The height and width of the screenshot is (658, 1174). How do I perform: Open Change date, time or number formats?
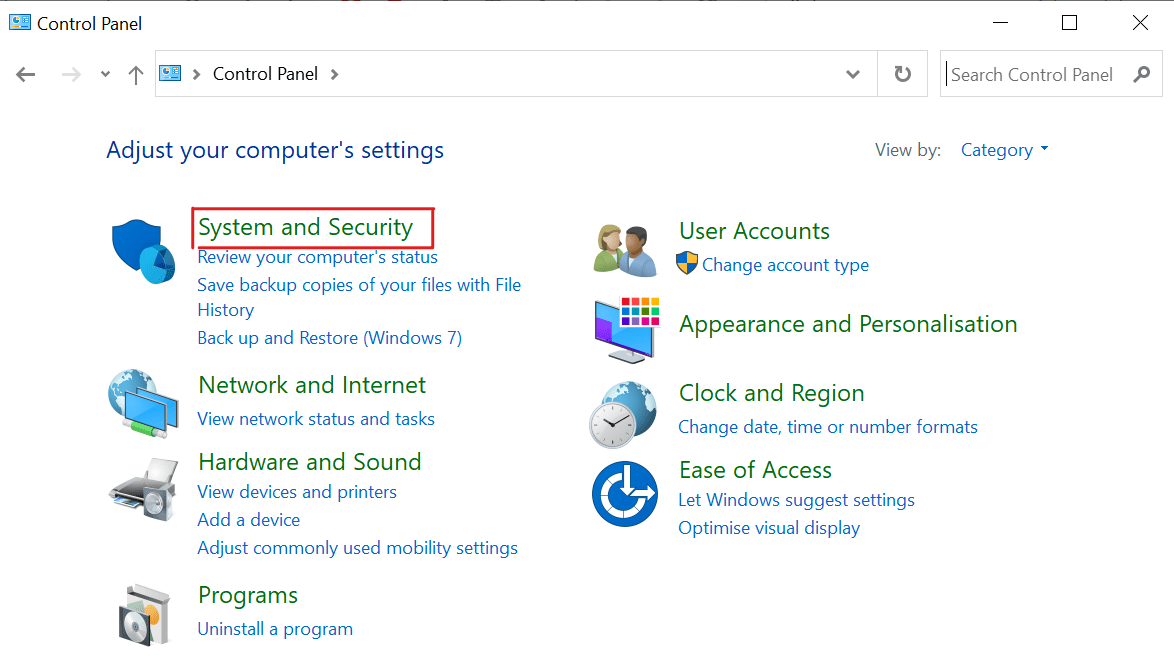pos(828,427)
